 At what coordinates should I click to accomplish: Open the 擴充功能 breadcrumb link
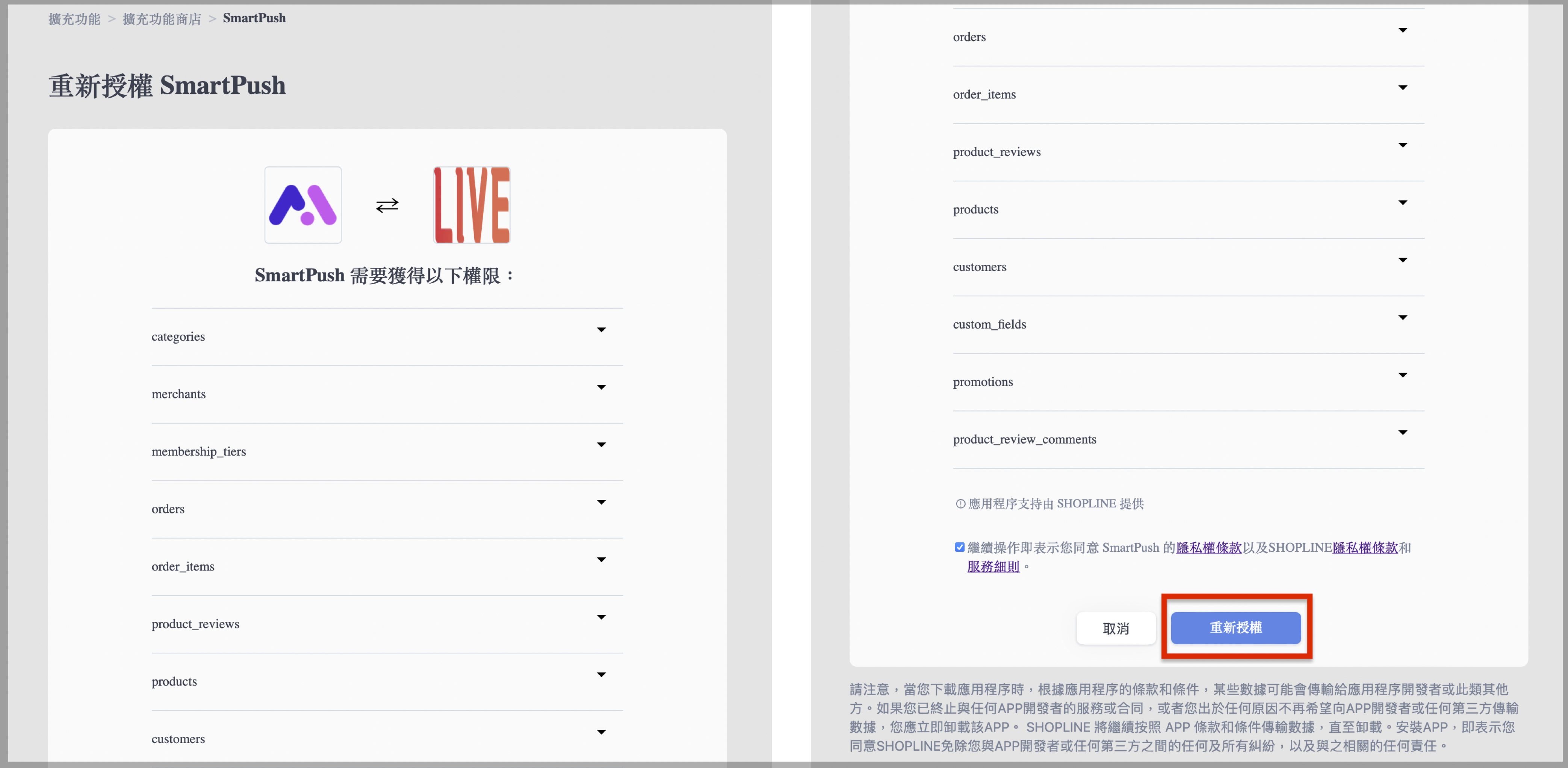click(74, 19)
